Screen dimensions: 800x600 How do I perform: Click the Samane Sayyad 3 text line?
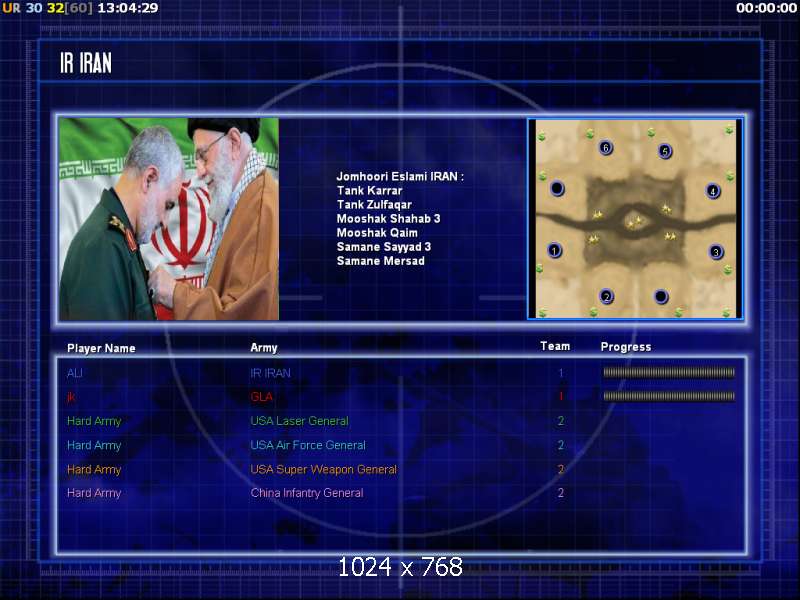click(384, 247)
